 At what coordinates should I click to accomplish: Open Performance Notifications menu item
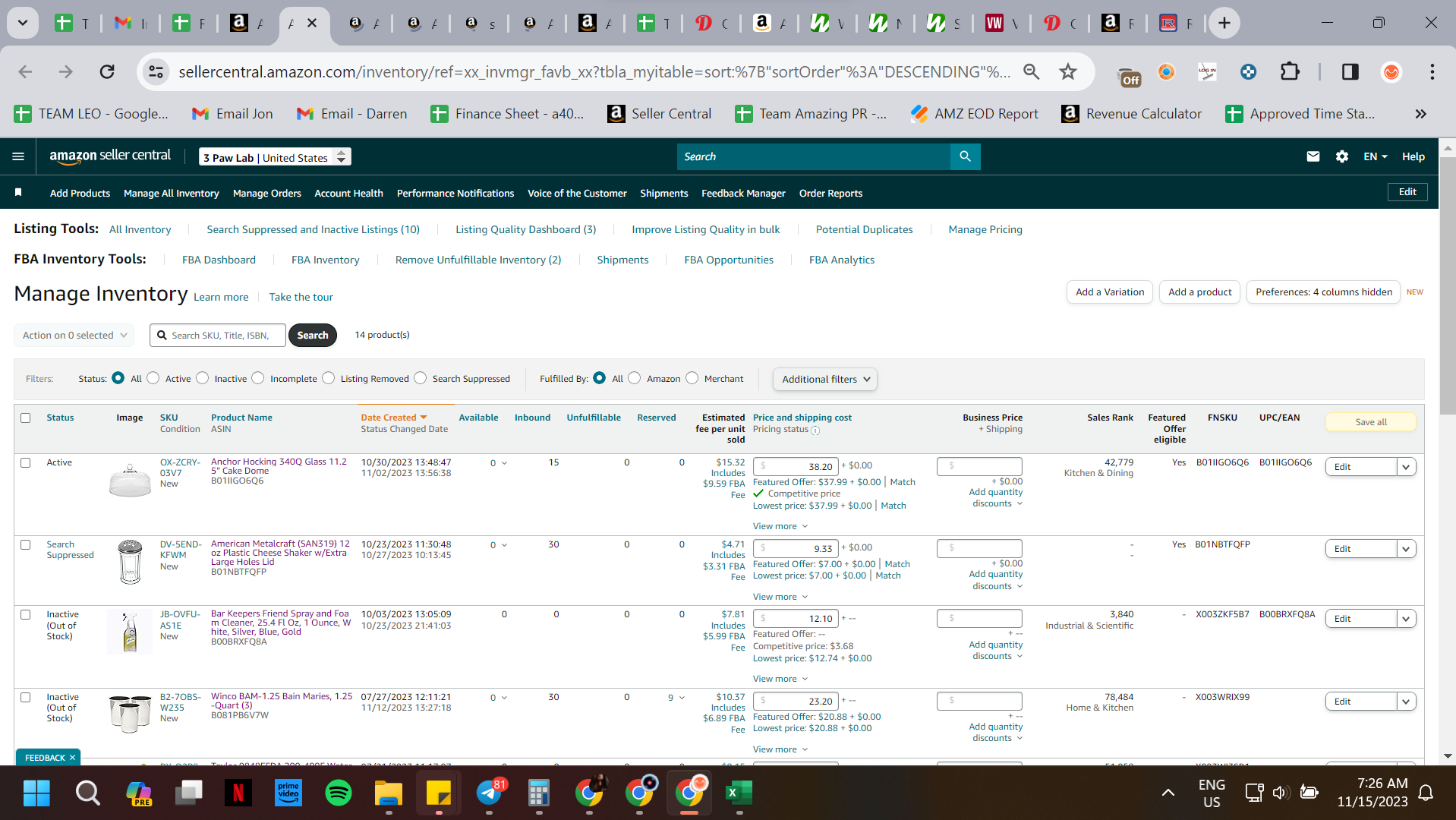click(x=455, y=193)
